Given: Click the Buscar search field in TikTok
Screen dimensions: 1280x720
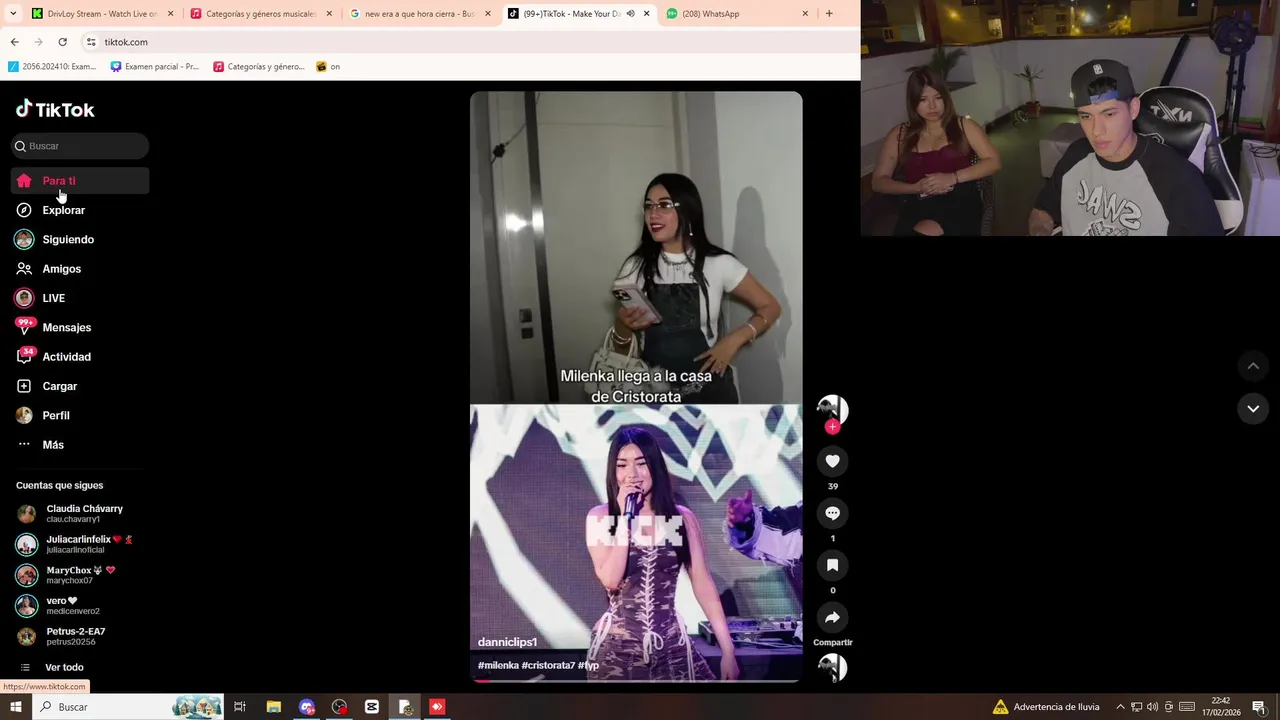Looking at the screenshot, I should coord(80,146).
